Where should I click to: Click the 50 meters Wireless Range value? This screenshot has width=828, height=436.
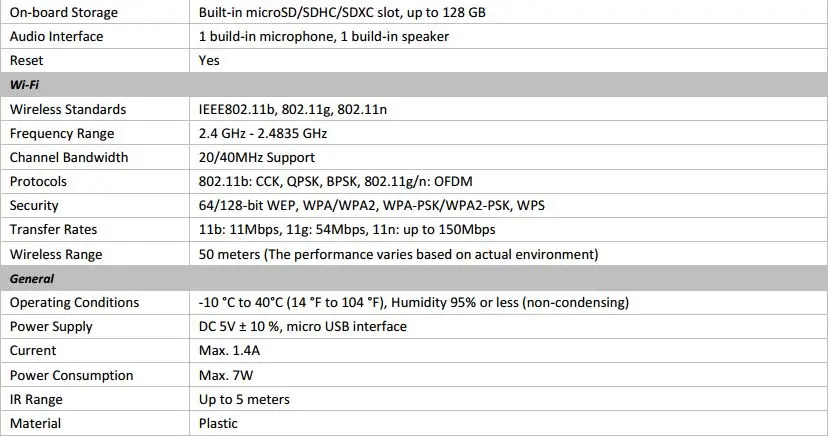click(398, 254)
